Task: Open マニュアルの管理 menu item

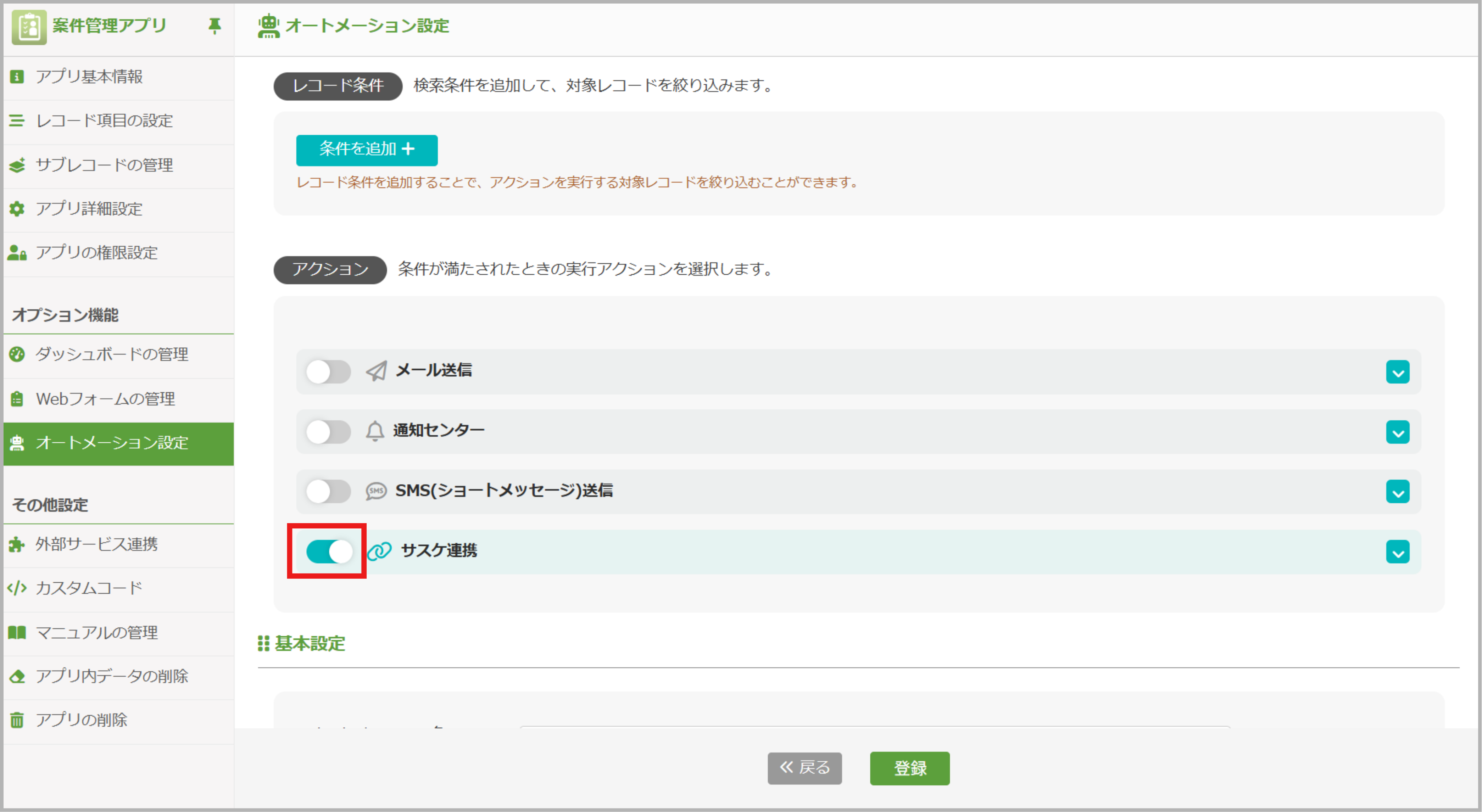Action: tap(118, 633)
